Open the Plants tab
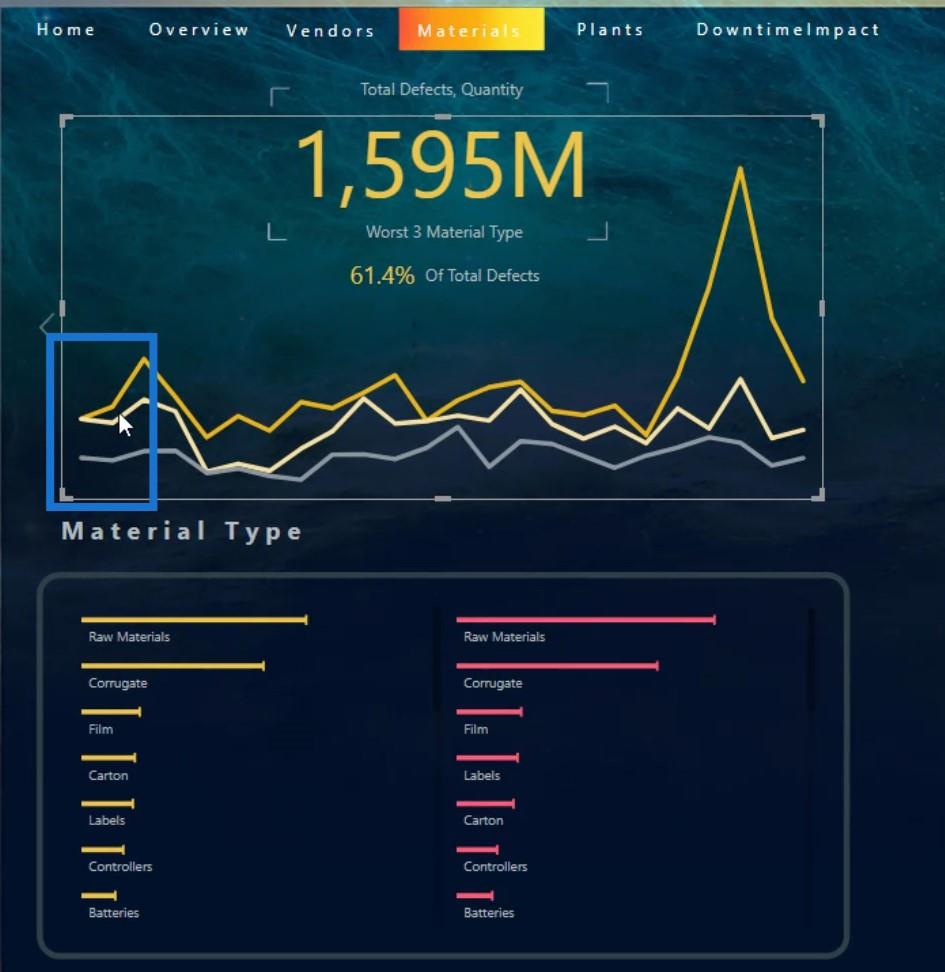This screenshot has width=945, height=972. click(610, 29)
